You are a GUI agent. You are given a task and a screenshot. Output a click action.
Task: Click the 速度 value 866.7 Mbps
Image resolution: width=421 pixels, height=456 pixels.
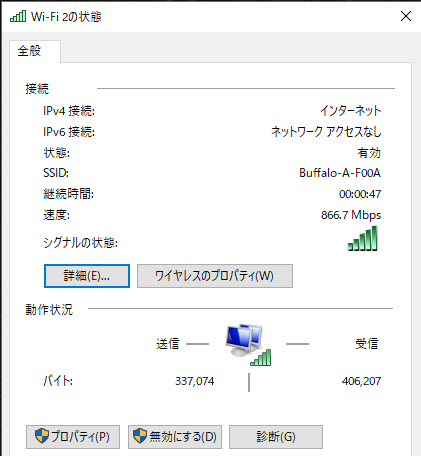(351, 215)
